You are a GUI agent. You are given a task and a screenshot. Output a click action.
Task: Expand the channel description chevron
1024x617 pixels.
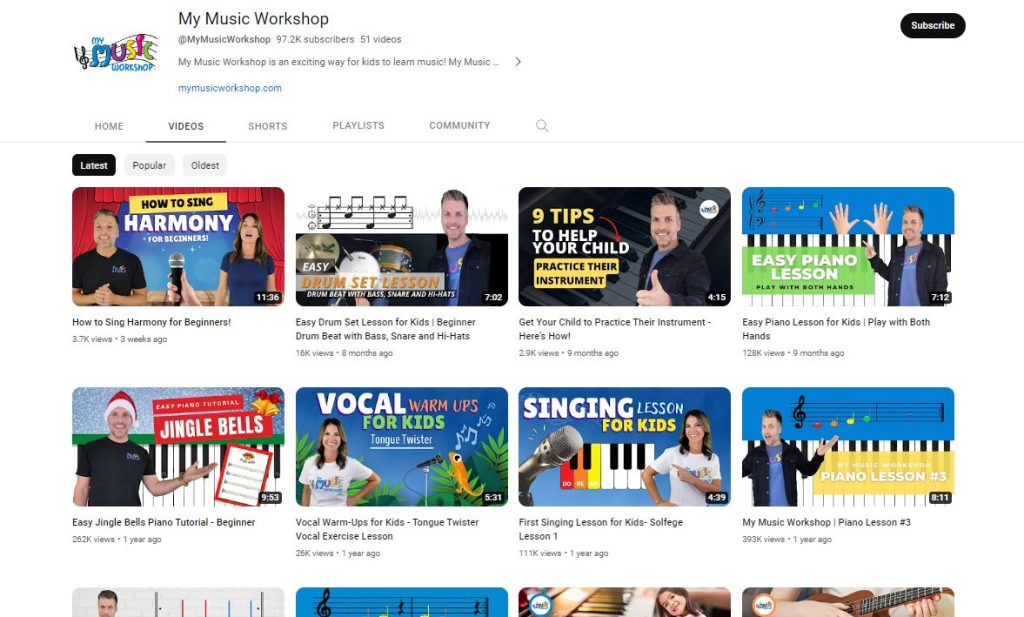click(518, 62)
